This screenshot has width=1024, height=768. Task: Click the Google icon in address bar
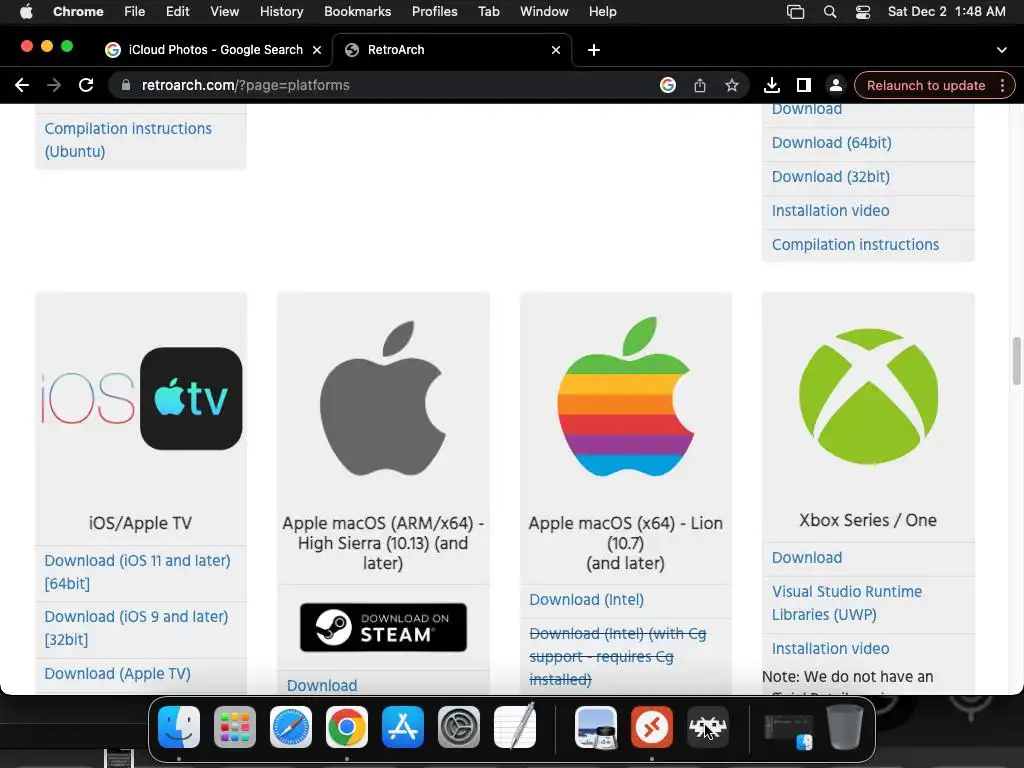(x=667, y=86)
